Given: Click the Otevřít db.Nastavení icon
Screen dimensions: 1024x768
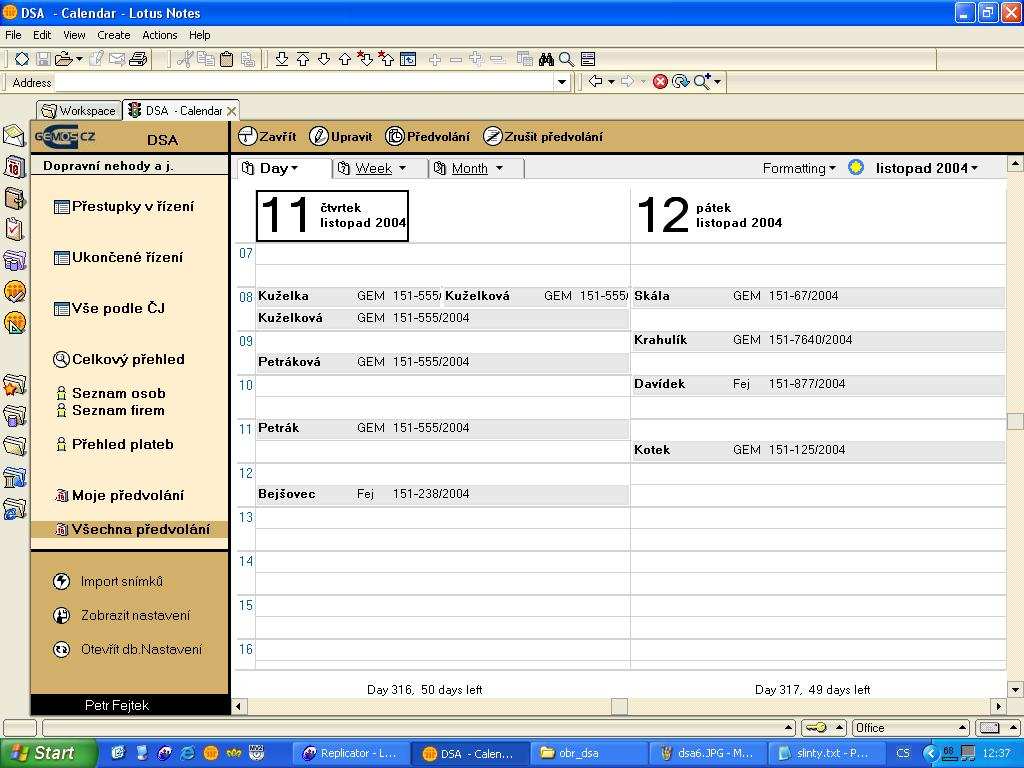Looking at the screenshot, I should (x=61, y=649).
